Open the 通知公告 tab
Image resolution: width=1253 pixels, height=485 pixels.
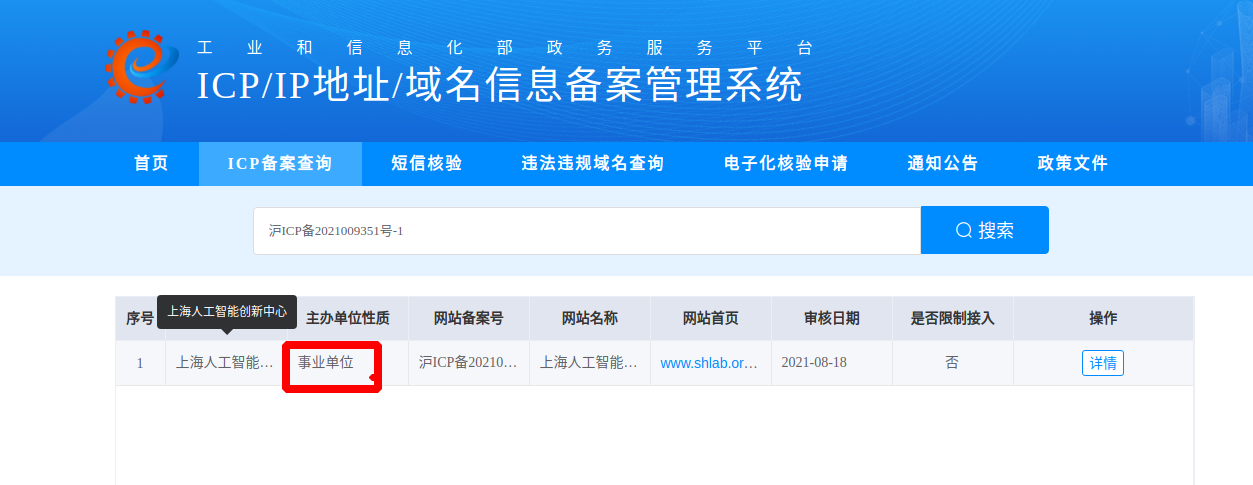click(943, 164)
